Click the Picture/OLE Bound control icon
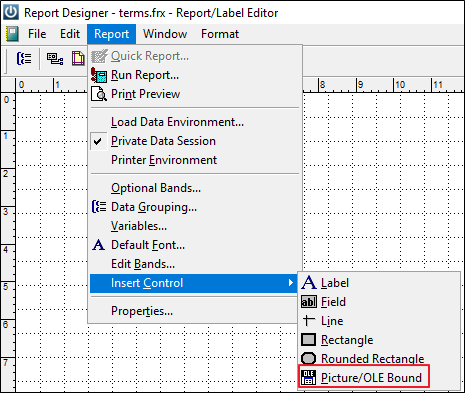Viewport: 465px width, 393px height. click(308, 377)
